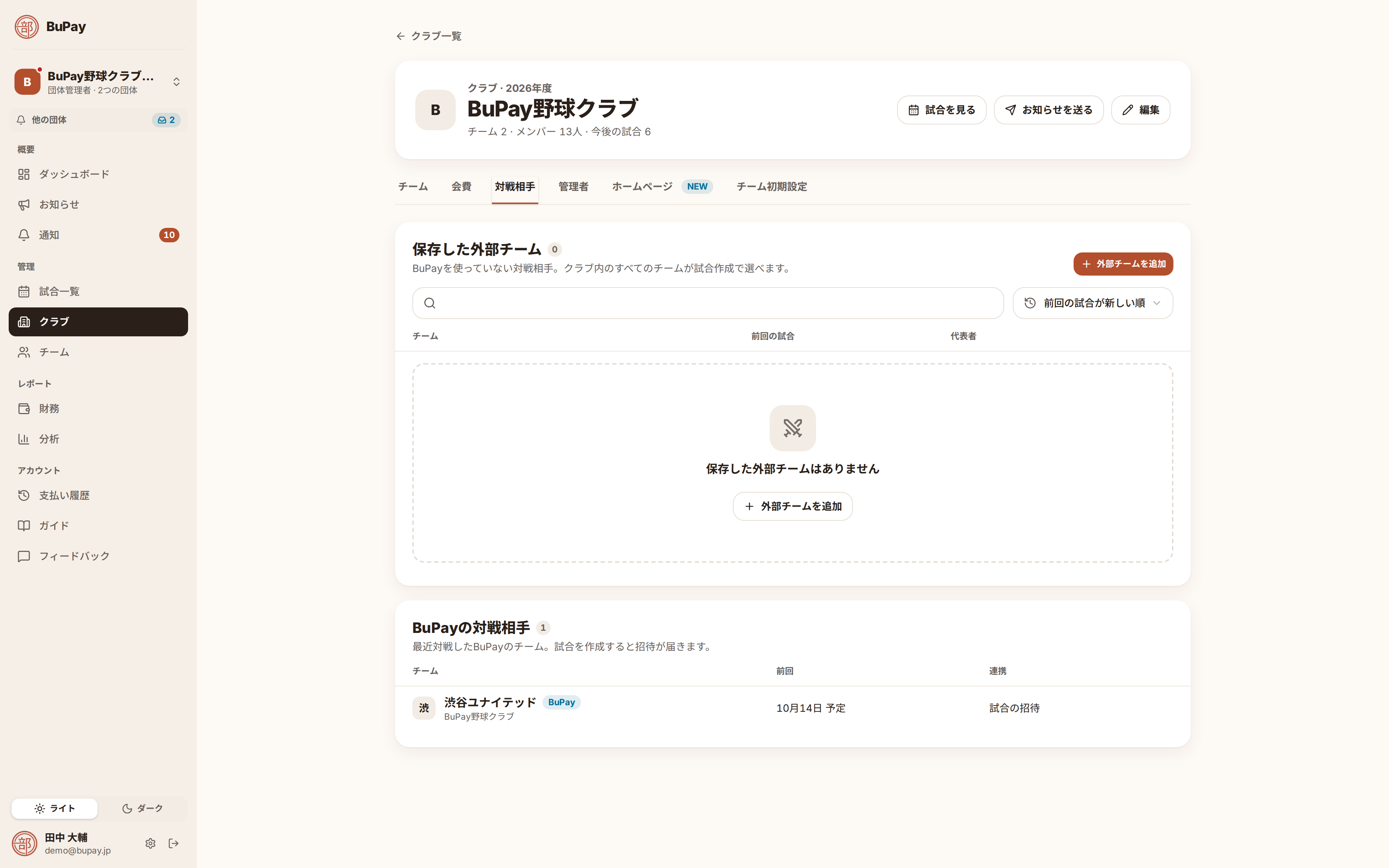This screenshot has width=1389, height=868.
Task: Click the external team search field
Action: tap(708, 303)
